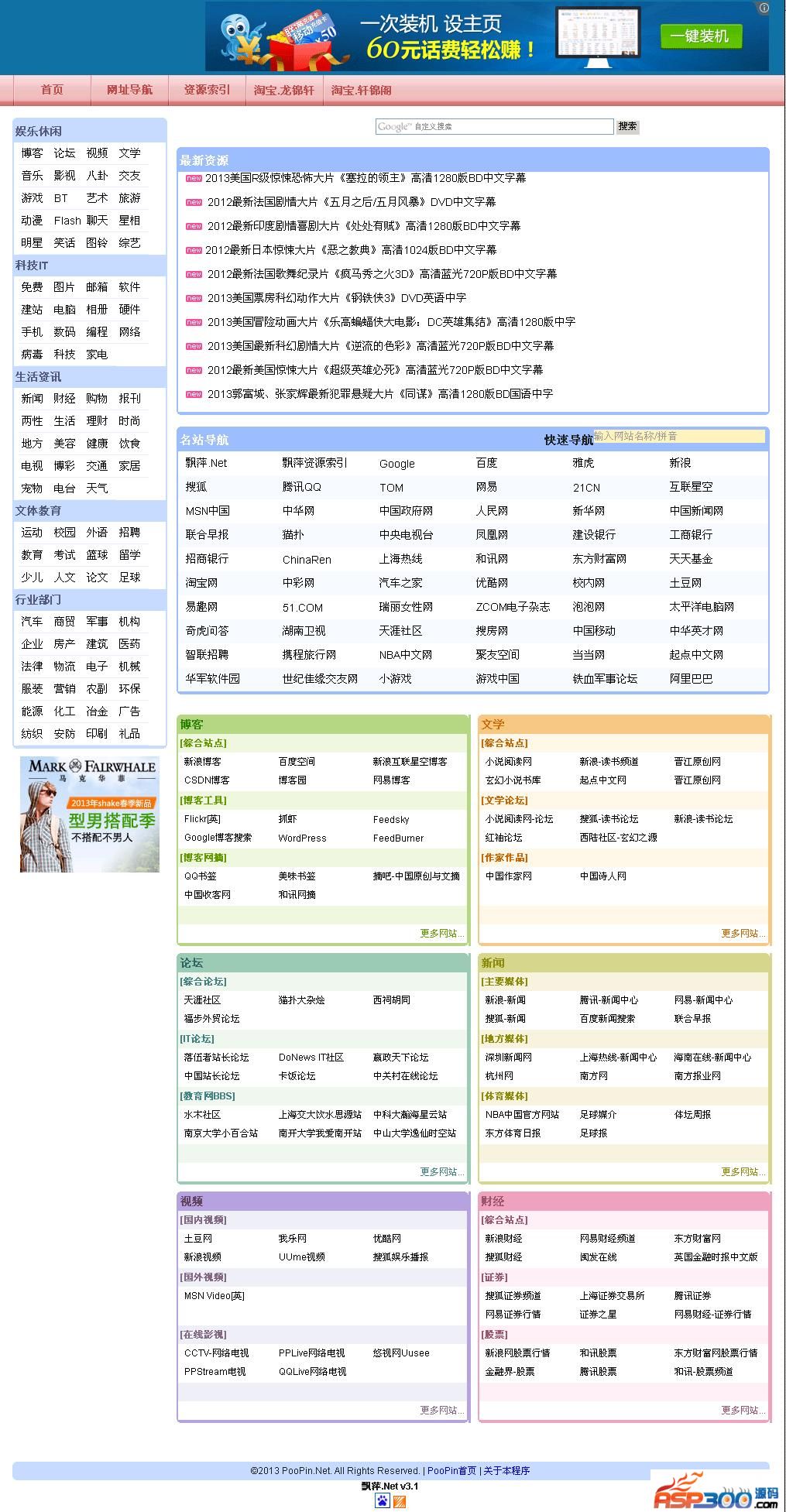Open the 淘宝.轩锦阁 navigation tab
Viewport: 786px width, 1512px height.
coord(362,90)
